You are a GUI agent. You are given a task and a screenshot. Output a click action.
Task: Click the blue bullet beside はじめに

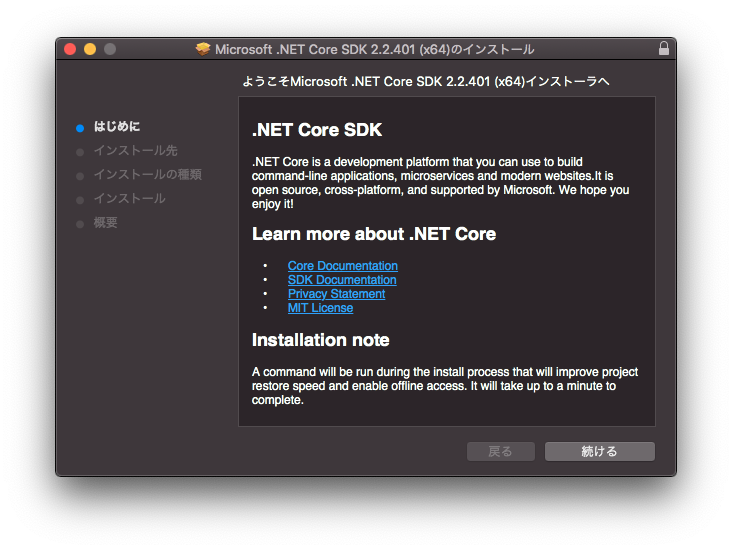80,128
